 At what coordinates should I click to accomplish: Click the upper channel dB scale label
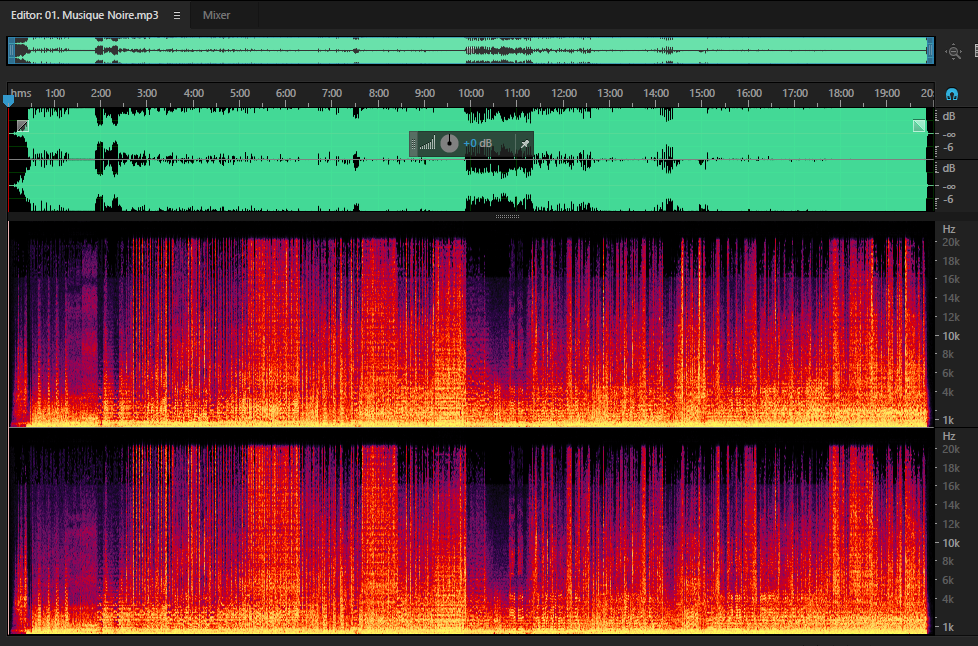click(949, 117)
